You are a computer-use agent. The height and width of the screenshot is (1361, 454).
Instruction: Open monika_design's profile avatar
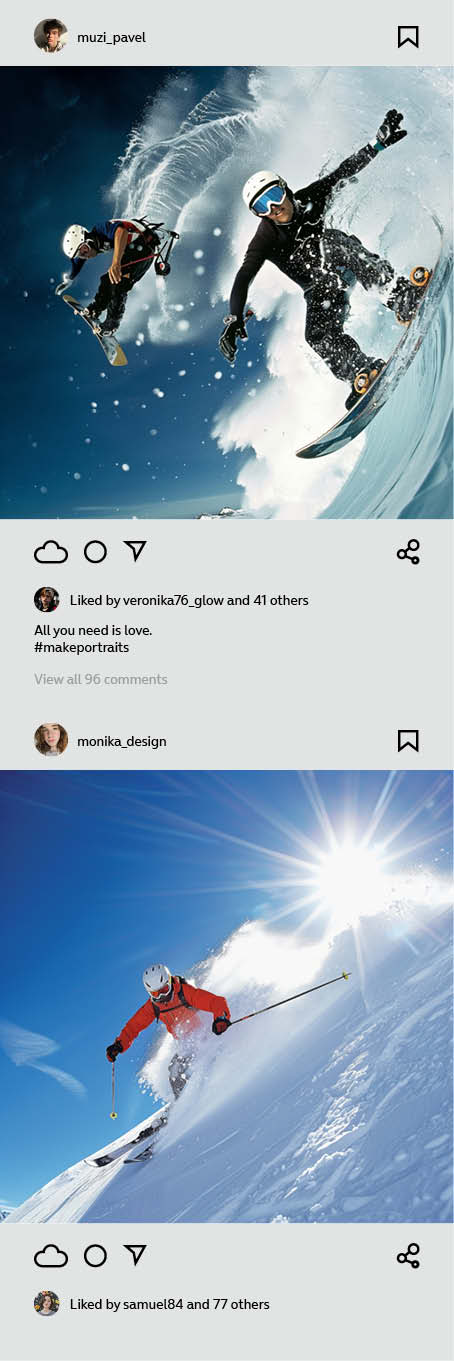tap(51, 741)
